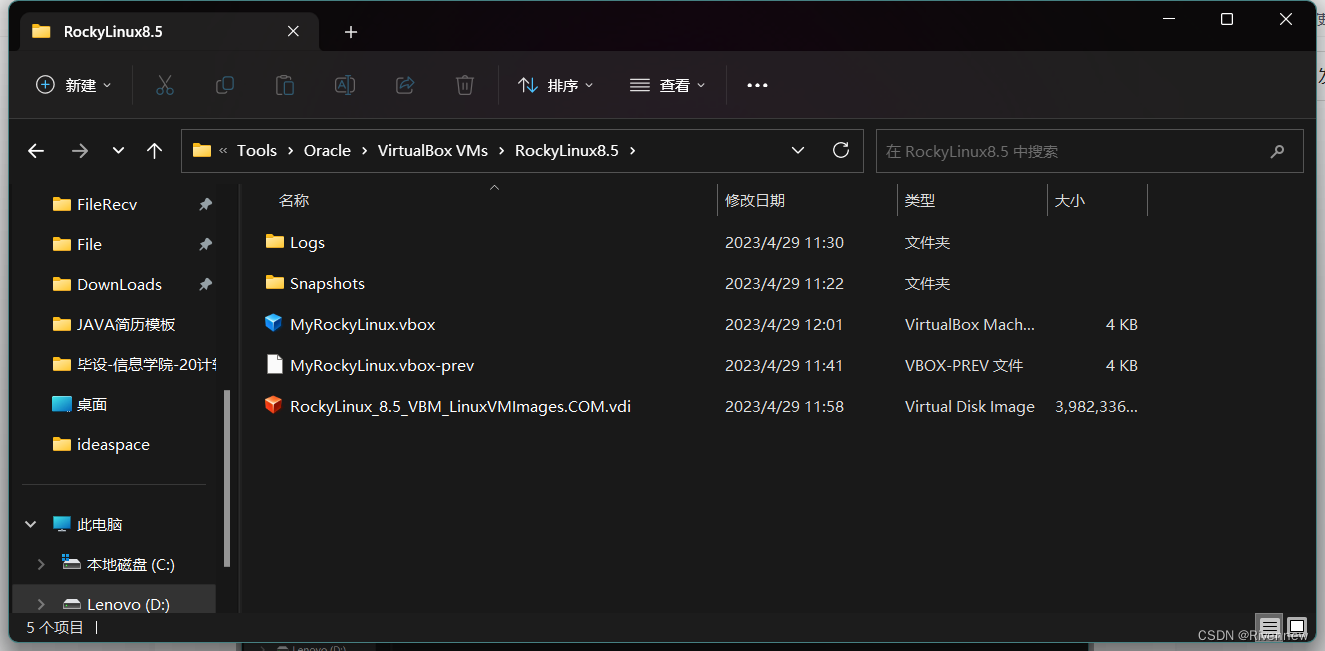
Task: Click the red .vdi disk image icon
Action: point(274,406)
